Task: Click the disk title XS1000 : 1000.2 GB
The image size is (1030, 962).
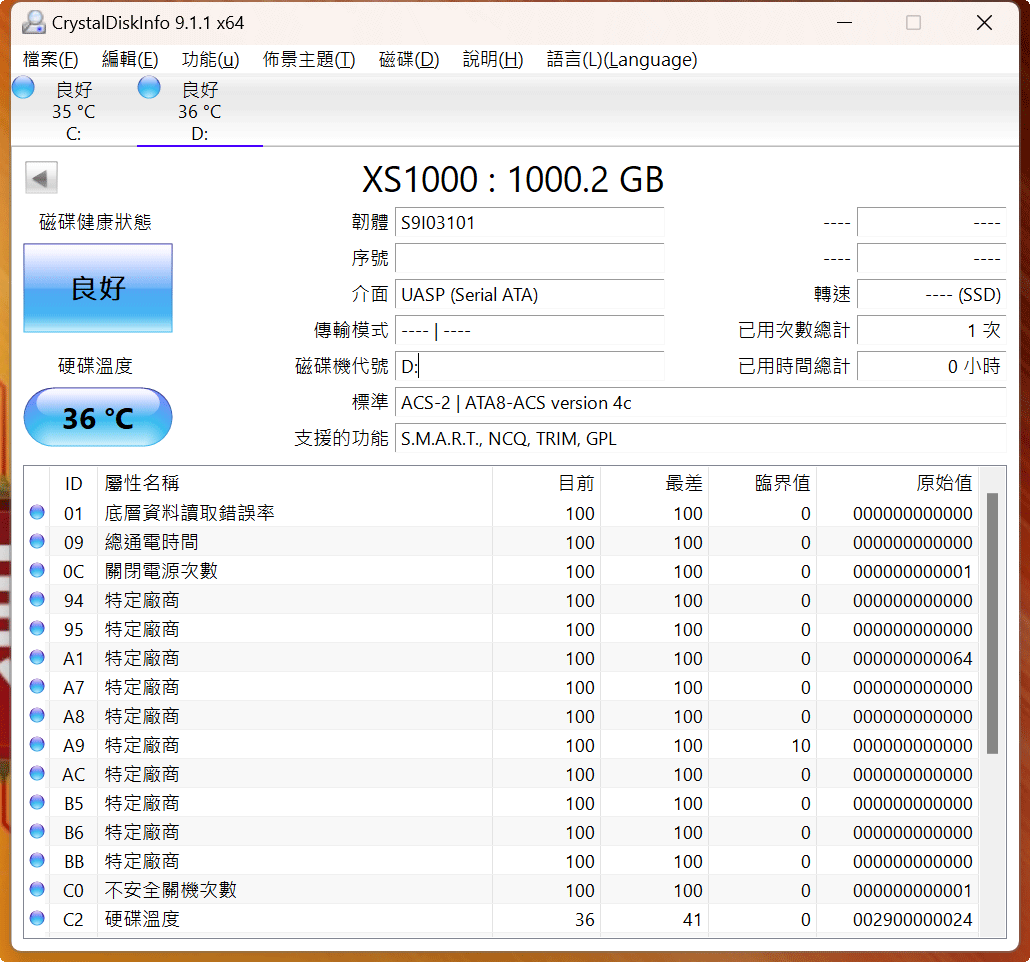Action: coord(513,179)
